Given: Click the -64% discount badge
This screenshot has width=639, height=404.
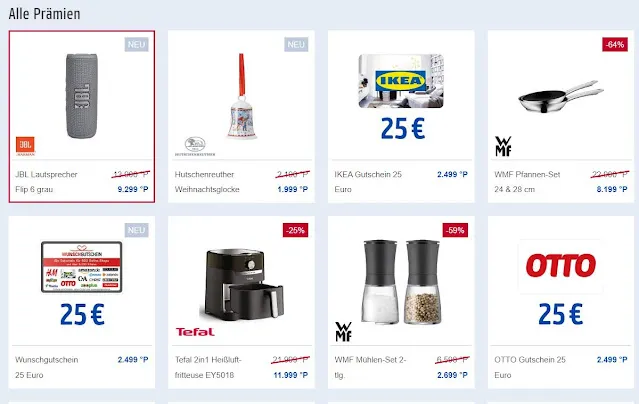Looking at the screenshot, I should click(614, 44).
